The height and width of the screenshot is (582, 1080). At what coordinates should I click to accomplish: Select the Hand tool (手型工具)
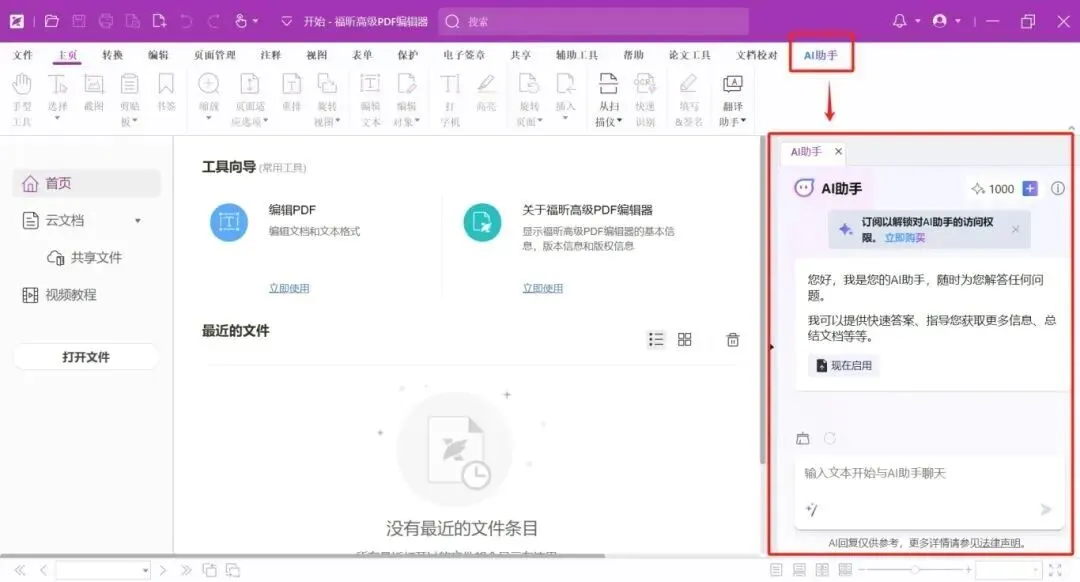tap(22, 100)
